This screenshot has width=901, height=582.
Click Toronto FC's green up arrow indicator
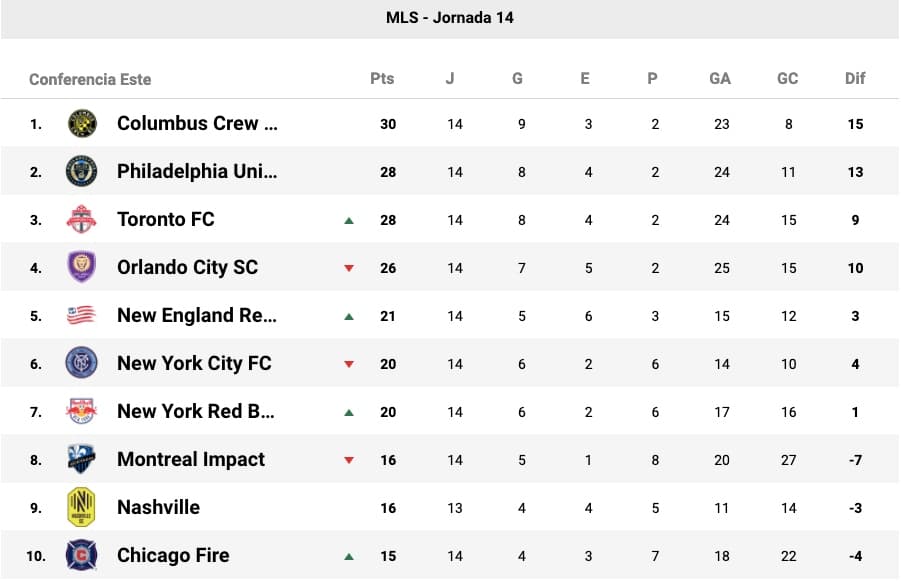349,220
